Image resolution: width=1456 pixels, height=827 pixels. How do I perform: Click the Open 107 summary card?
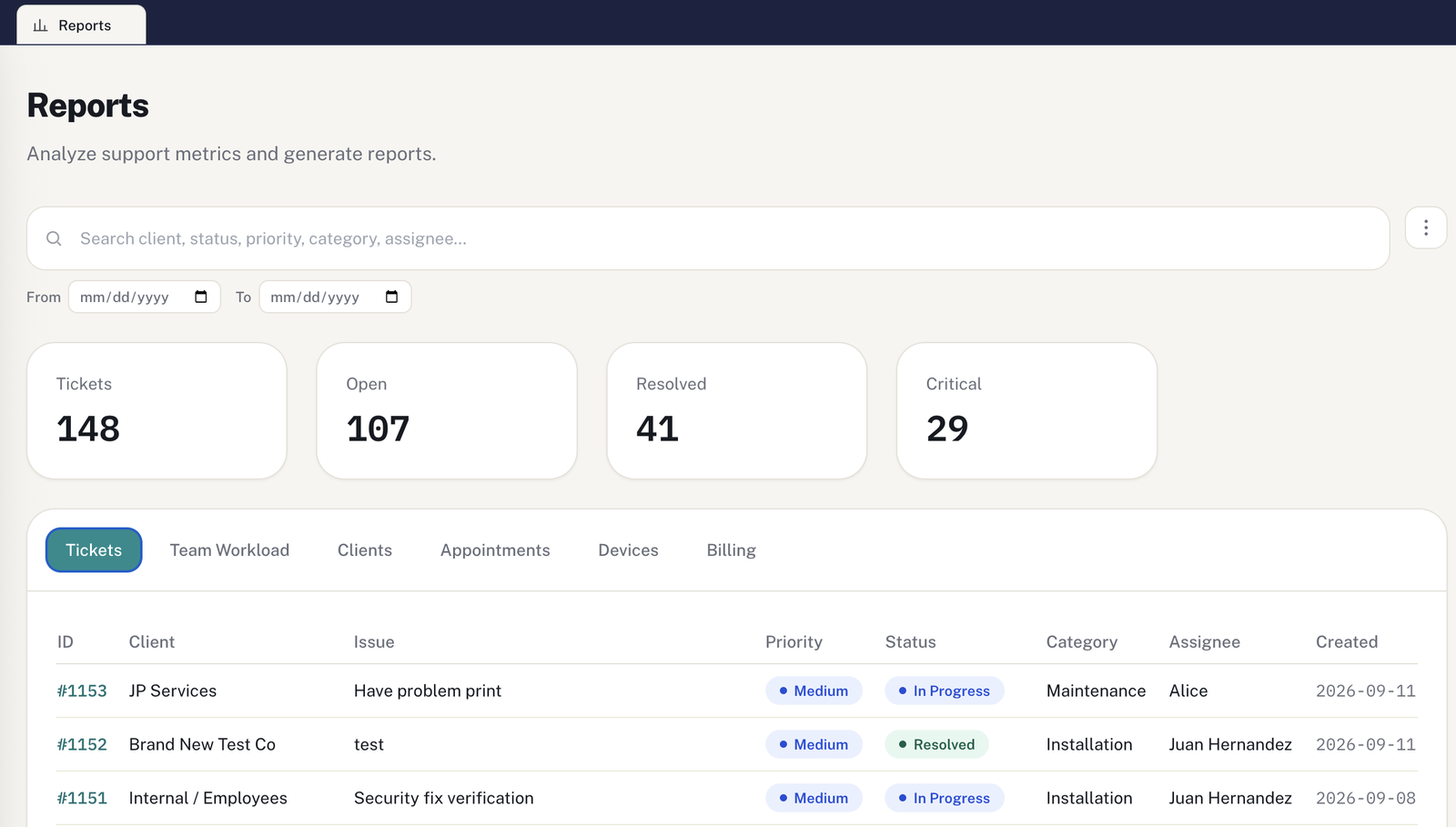[x=447, y=410]
